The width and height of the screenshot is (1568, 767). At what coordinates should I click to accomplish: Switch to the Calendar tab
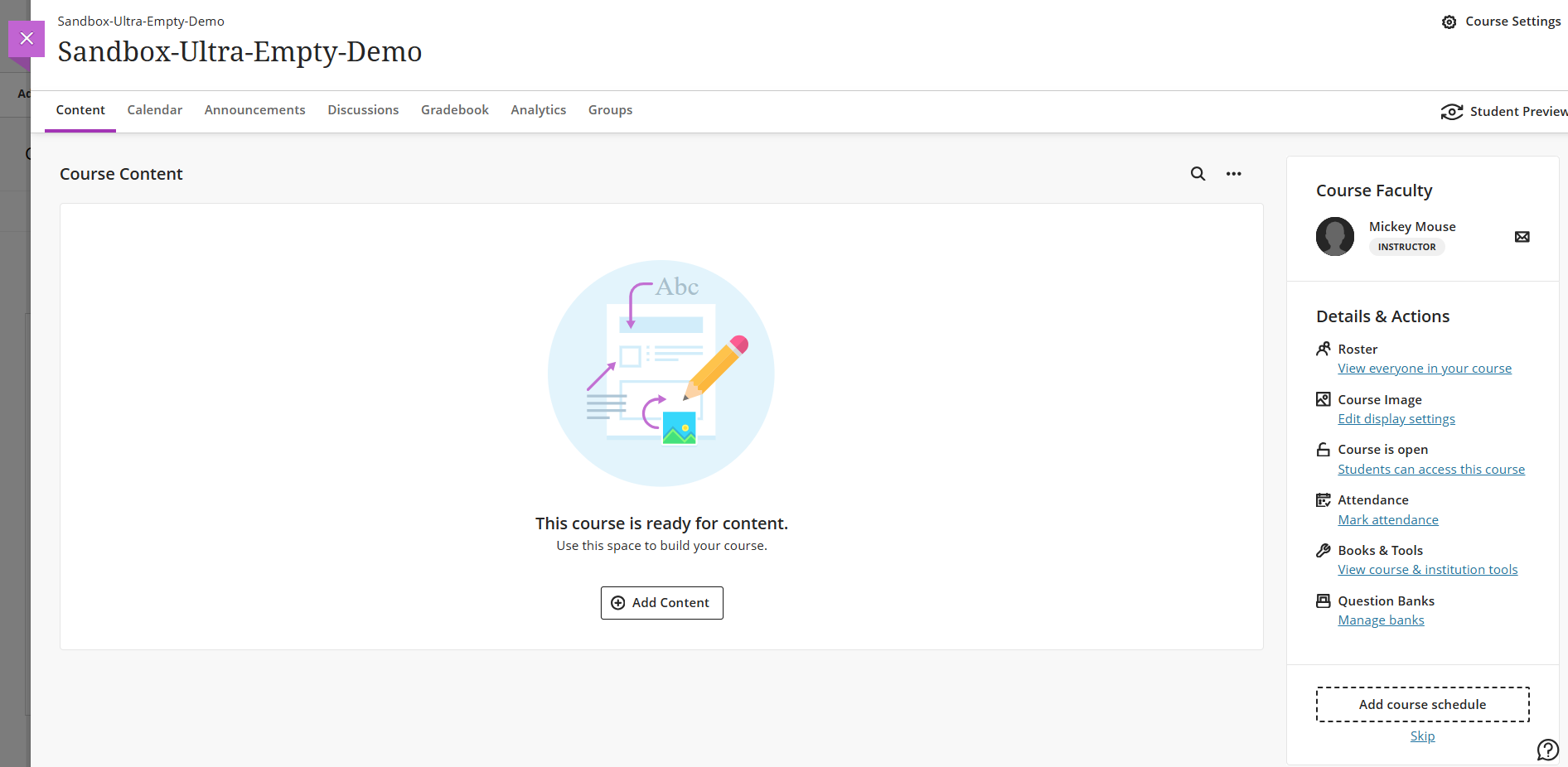154,110
